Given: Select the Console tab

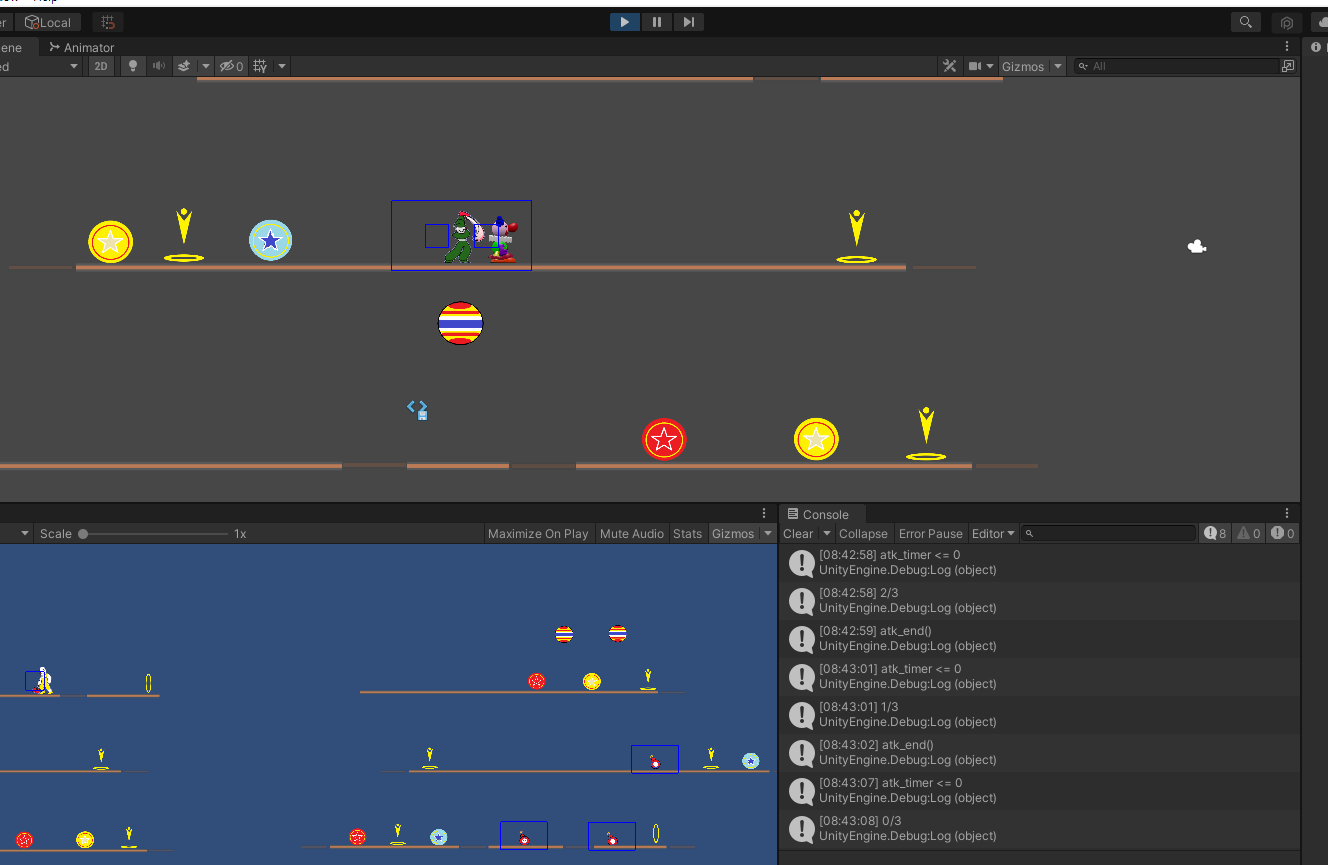Looking at the screenshot, I should point(817,514).
